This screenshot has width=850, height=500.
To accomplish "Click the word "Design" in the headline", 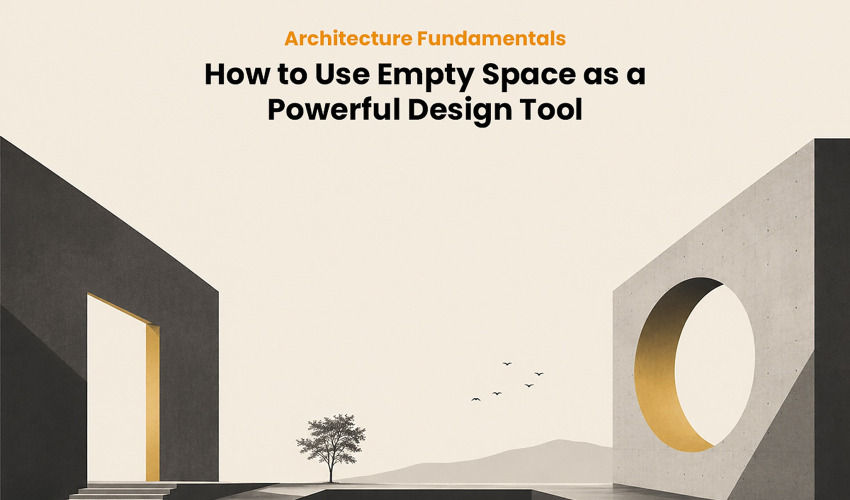I will coord(460,110).
